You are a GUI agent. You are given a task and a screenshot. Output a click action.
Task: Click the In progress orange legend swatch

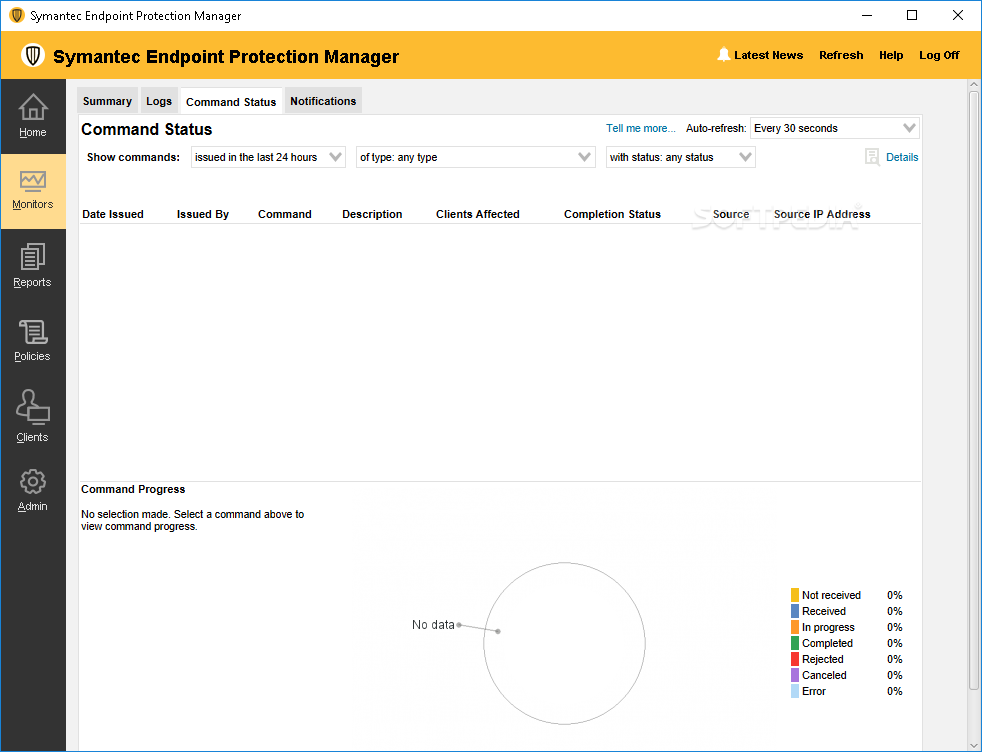tap(795, 627)
